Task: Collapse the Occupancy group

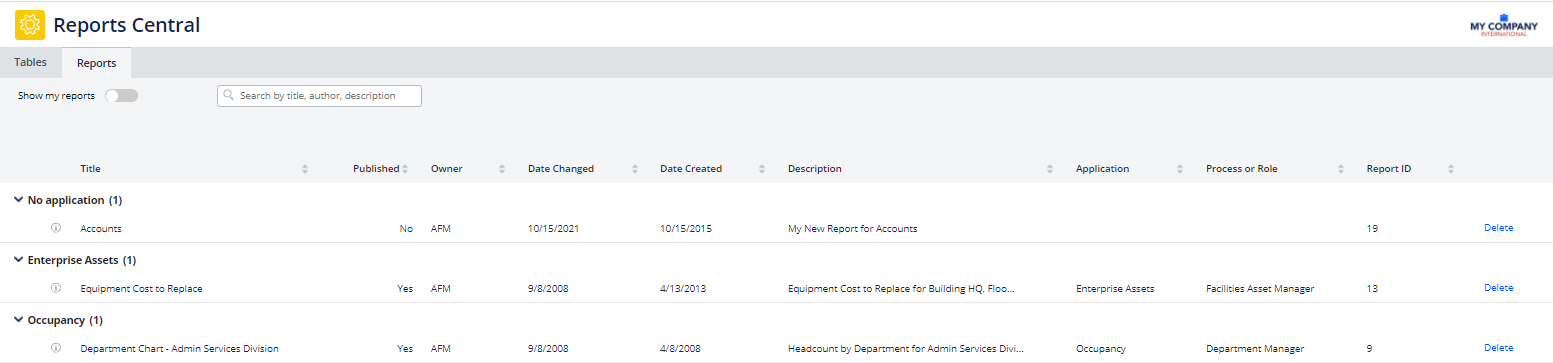Action: pyautogui.click(x=18, y=320)
